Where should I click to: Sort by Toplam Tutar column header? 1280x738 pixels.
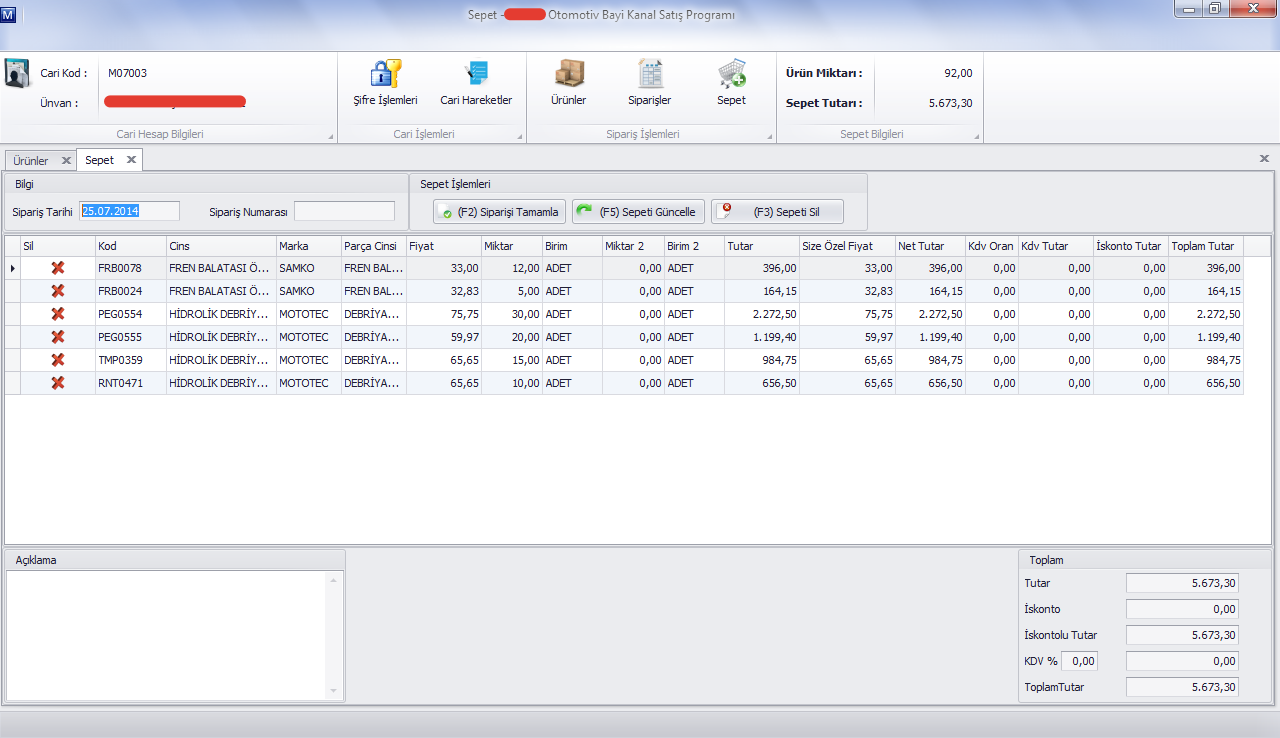pyautogui.click(x=1204, y=246)
